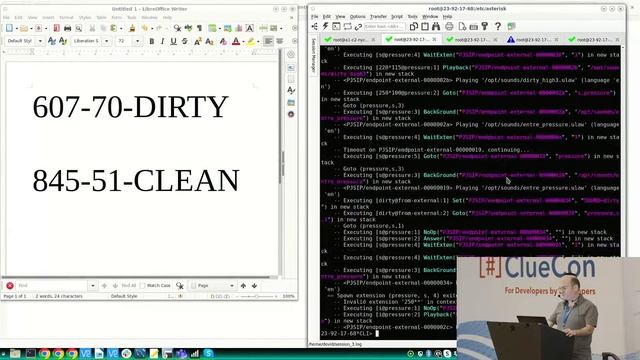
Task: Open paragraph style dropdown Default Style
Action: pyautogui.click(x=40, y=41)
